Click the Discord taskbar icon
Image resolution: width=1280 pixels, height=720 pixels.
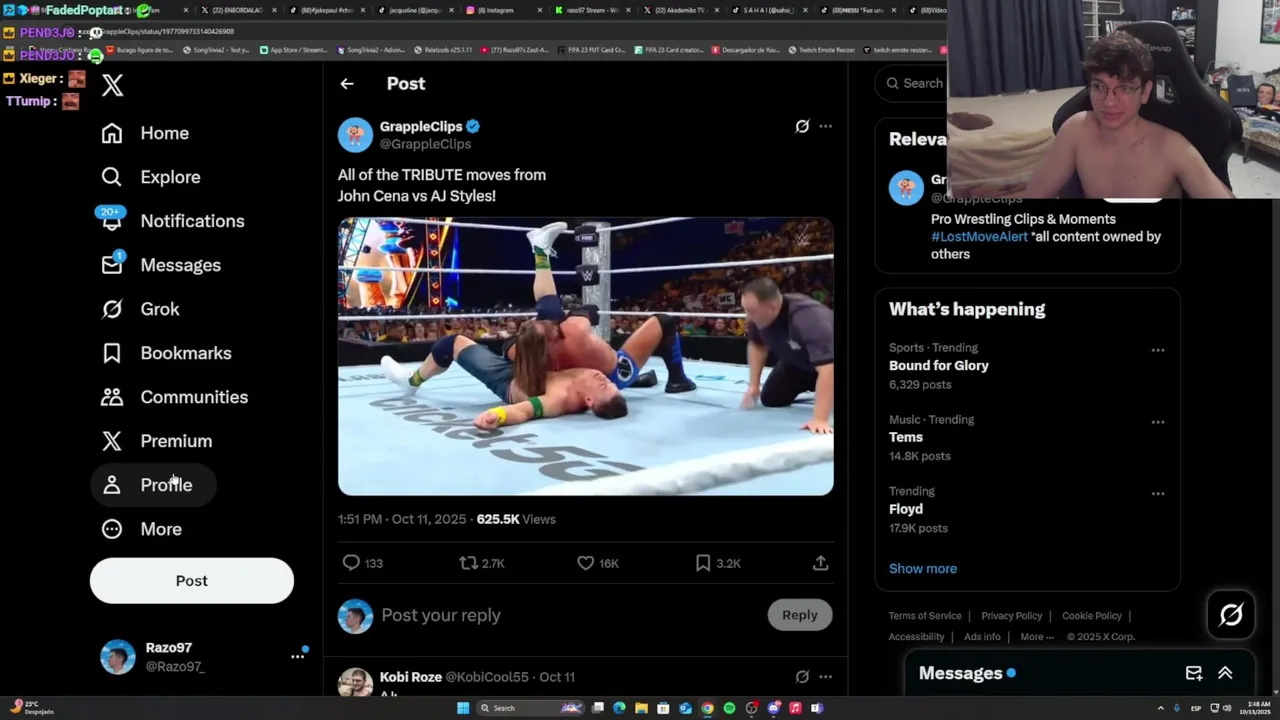pyautogui.click(x=773, y=708)
